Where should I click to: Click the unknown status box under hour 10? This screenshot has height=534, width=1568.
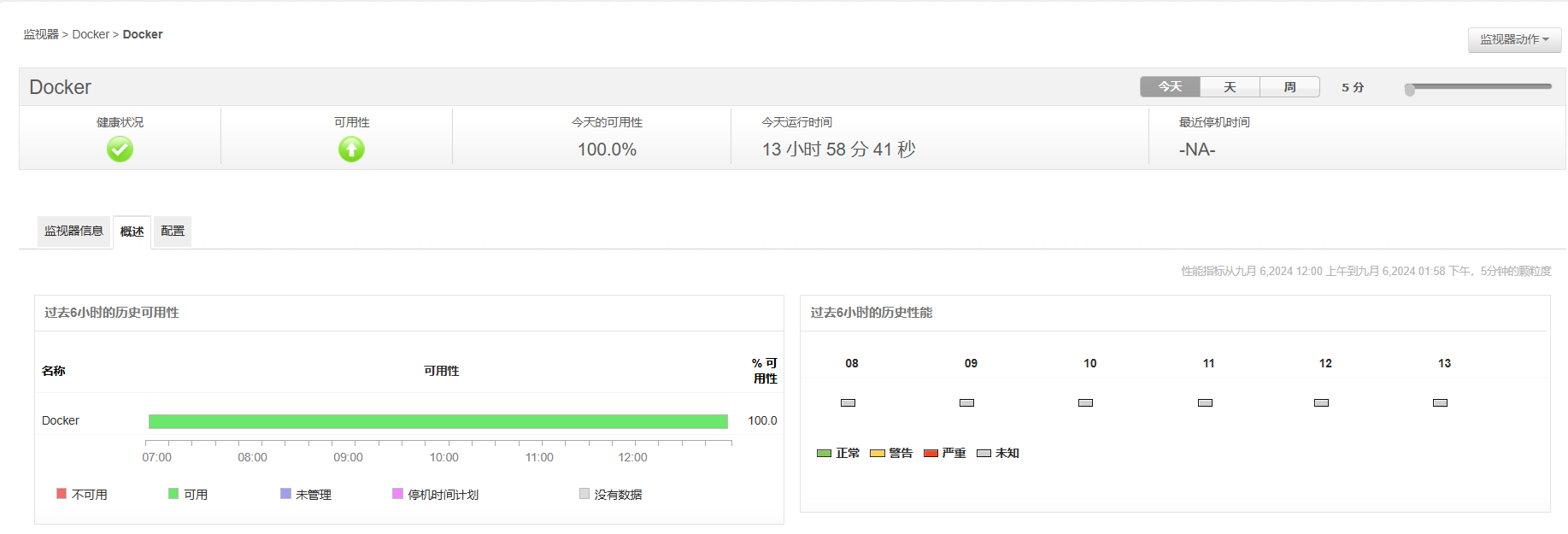click(1085, 402)
